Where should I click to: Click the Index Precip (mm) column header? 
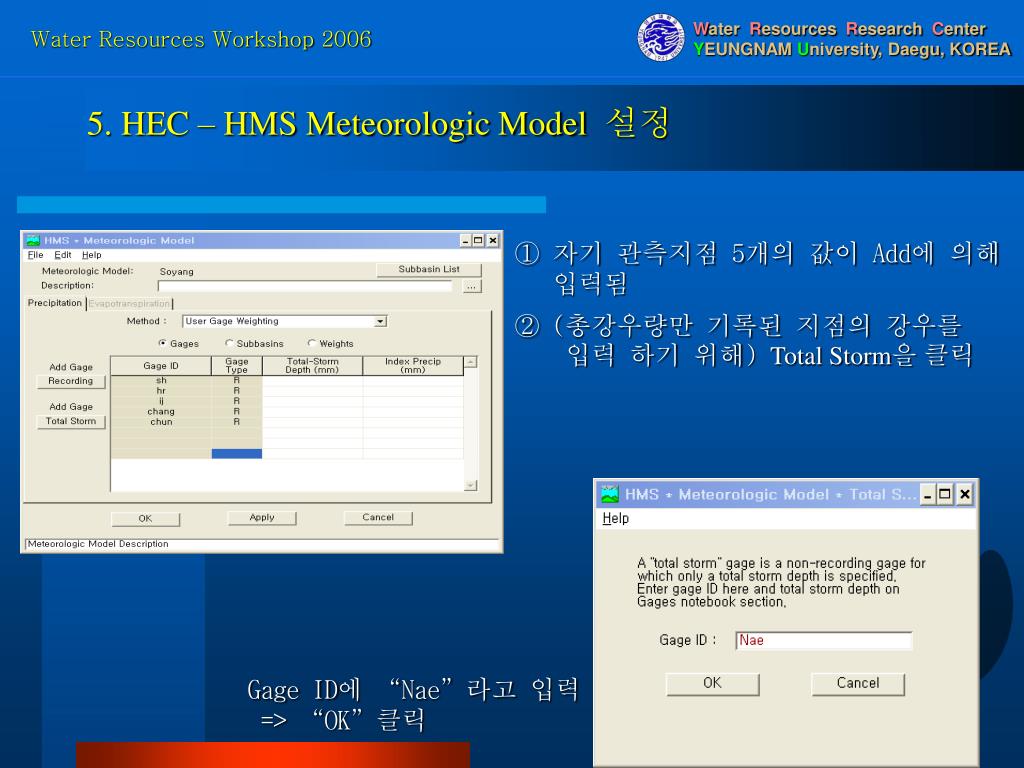point(413,366)
